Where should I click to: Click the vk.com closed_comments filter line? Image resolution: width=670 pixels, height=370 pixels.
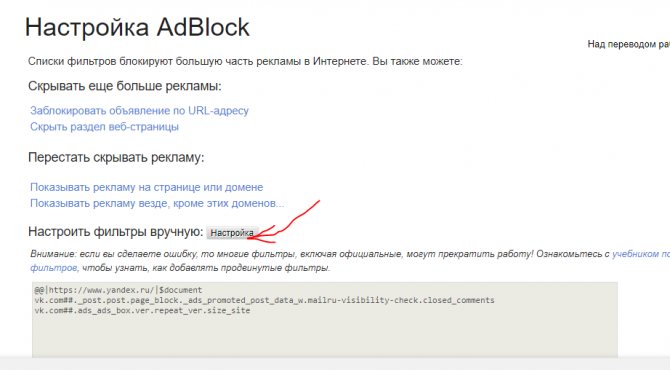click(264, 300)
